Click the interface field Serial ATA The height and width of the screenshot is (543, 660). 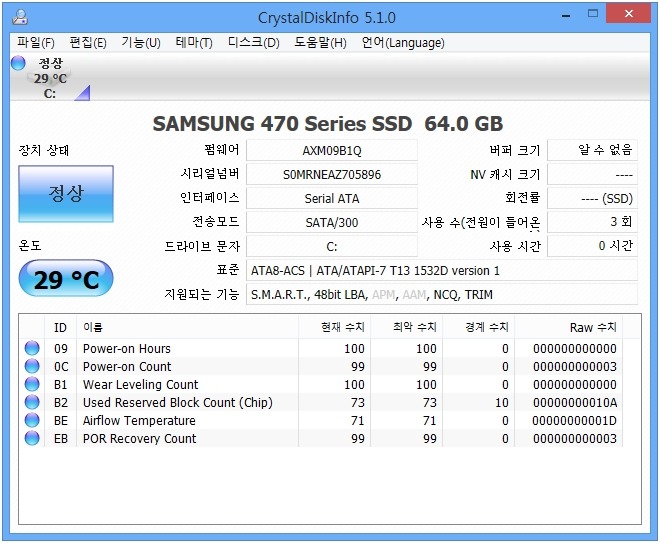coord(332,198)
